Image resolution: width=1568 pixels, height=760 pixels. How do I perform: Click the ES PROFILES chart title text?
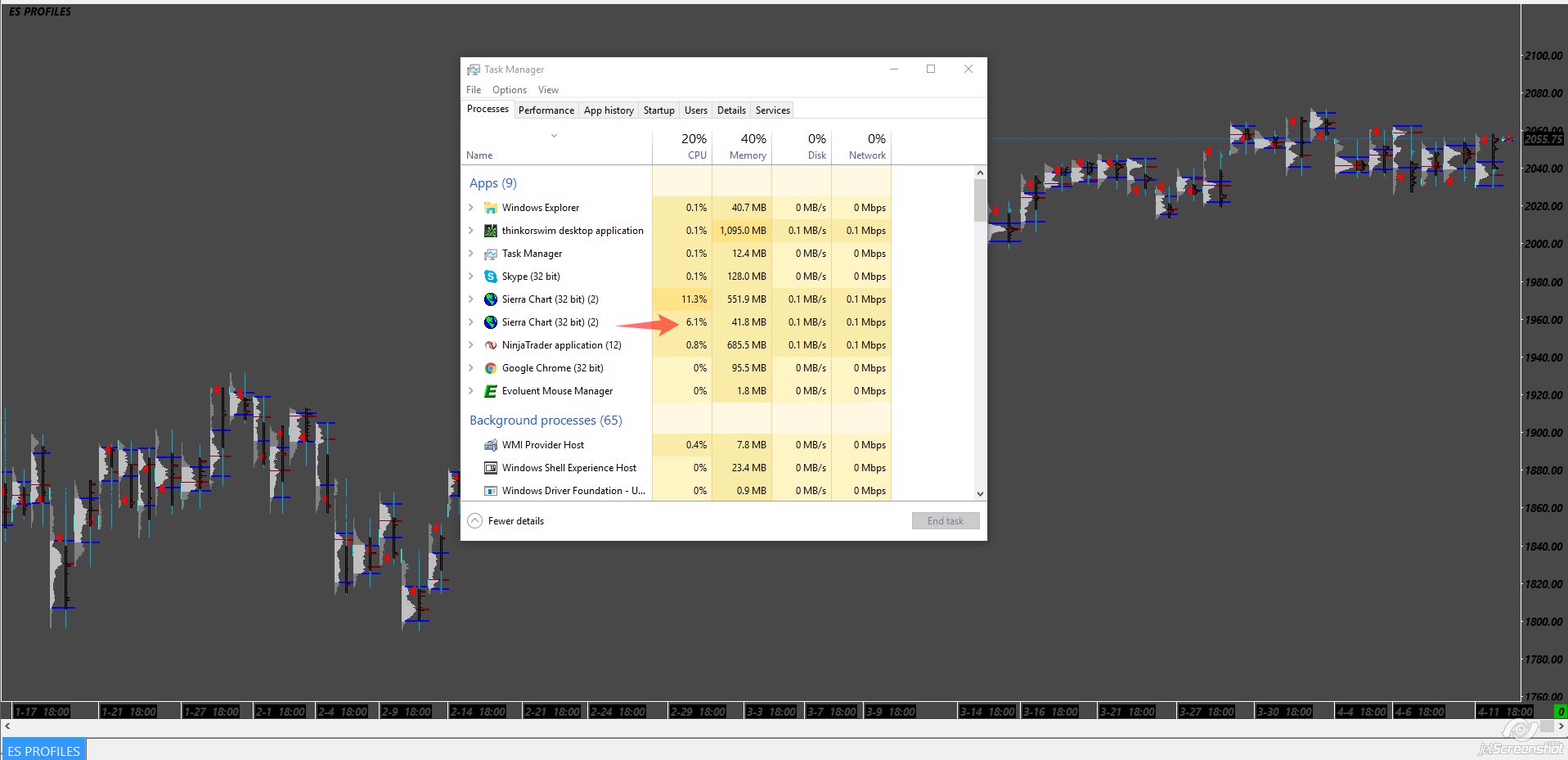pyautogui.click(x=40, y=11)
